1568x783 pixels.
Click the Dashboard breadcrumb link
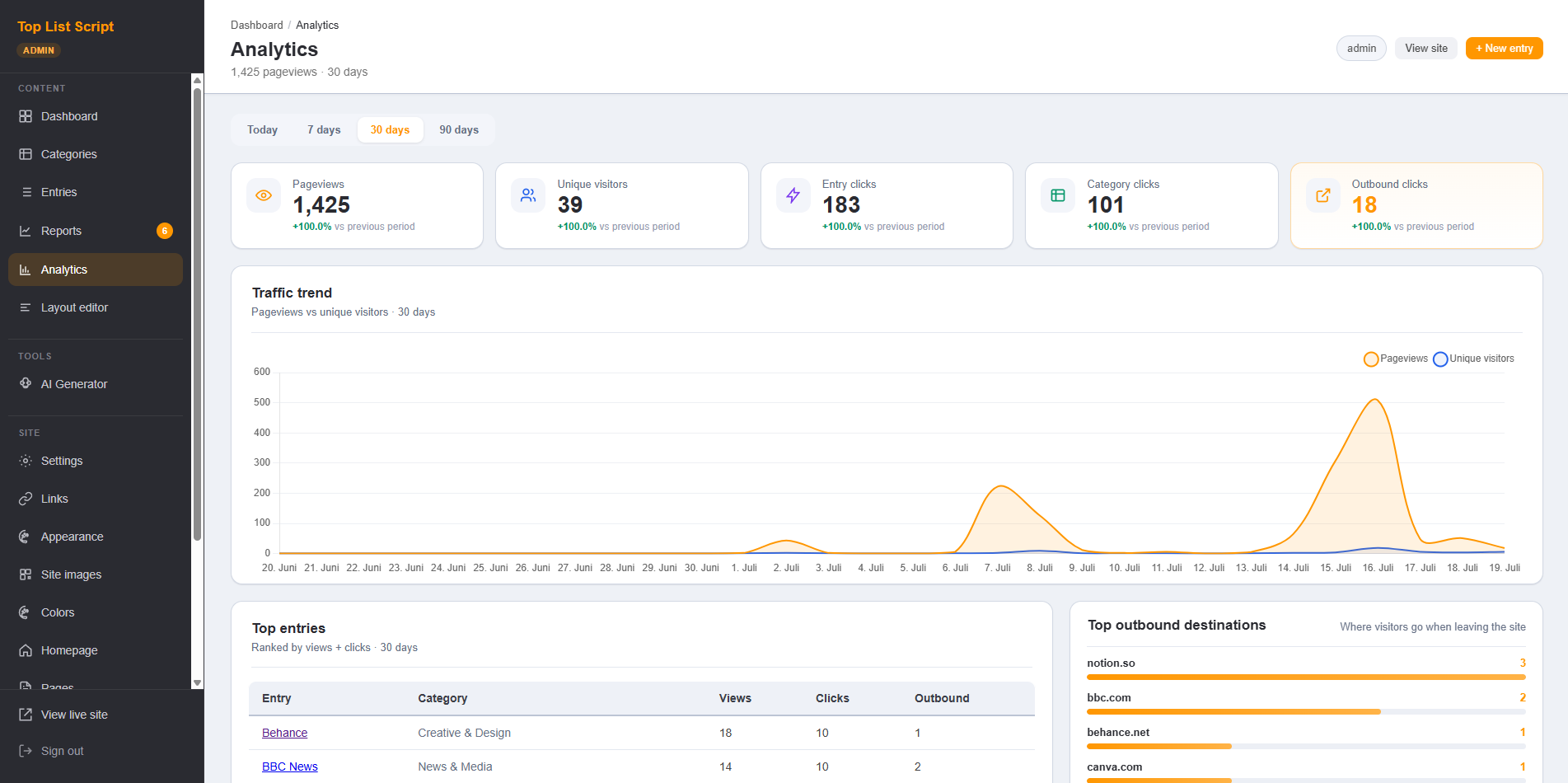coord(256,26)
